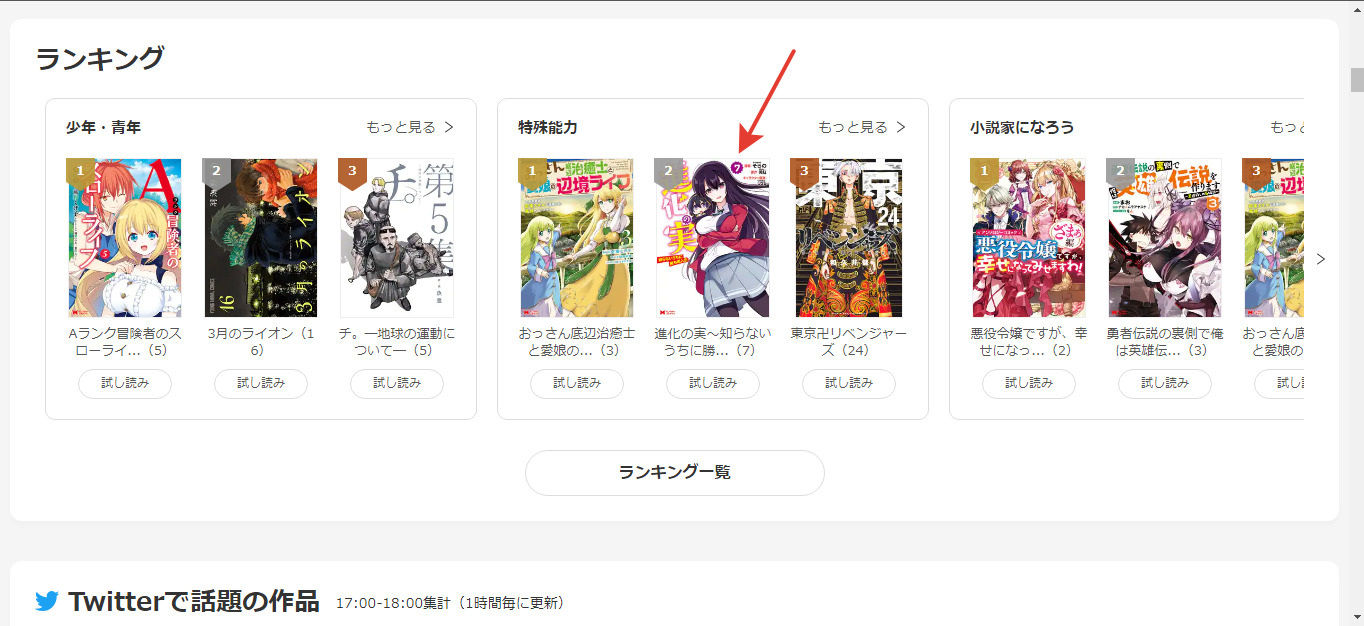This screenshot has height=626, width=1364.
Task: Select the 勇者伝説の裏側で cover thumbnail
Action: [x=1164, y=238]
